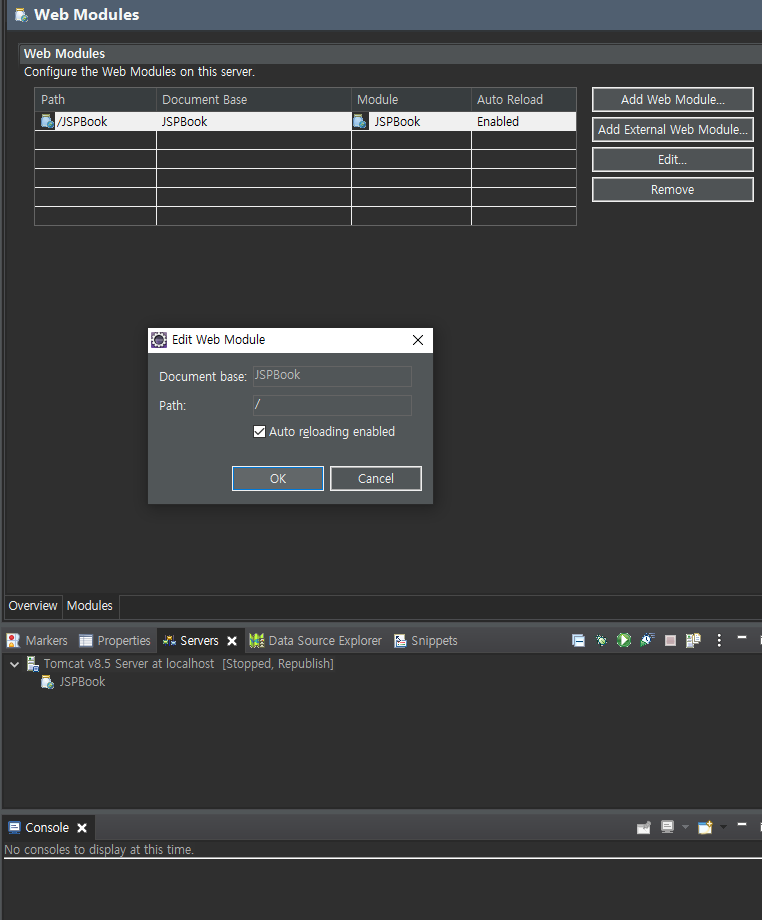Collapse all servers in Servers view toolbar
The height and width of the screenshot is (920, 762).
click(578, 640)
